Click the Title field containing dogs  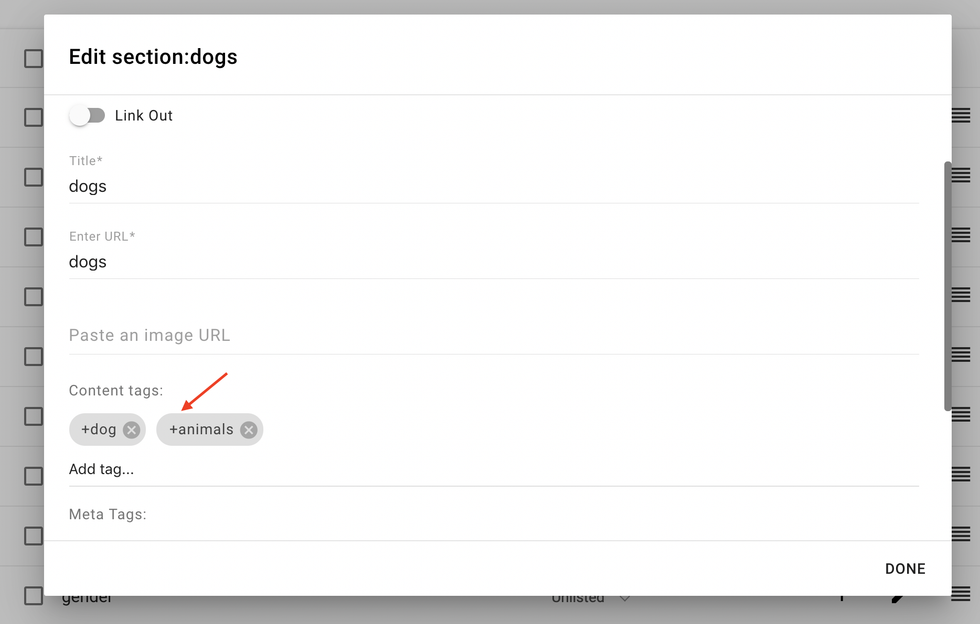(x=300, y=186)
